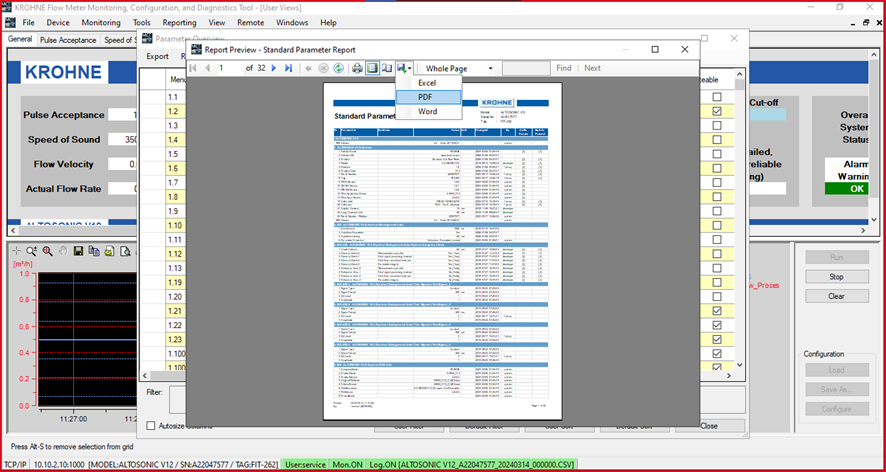The width and height of the screenshot is (886, 472).
Task: Open the Tools menu
Action: [x=142, y=23]
